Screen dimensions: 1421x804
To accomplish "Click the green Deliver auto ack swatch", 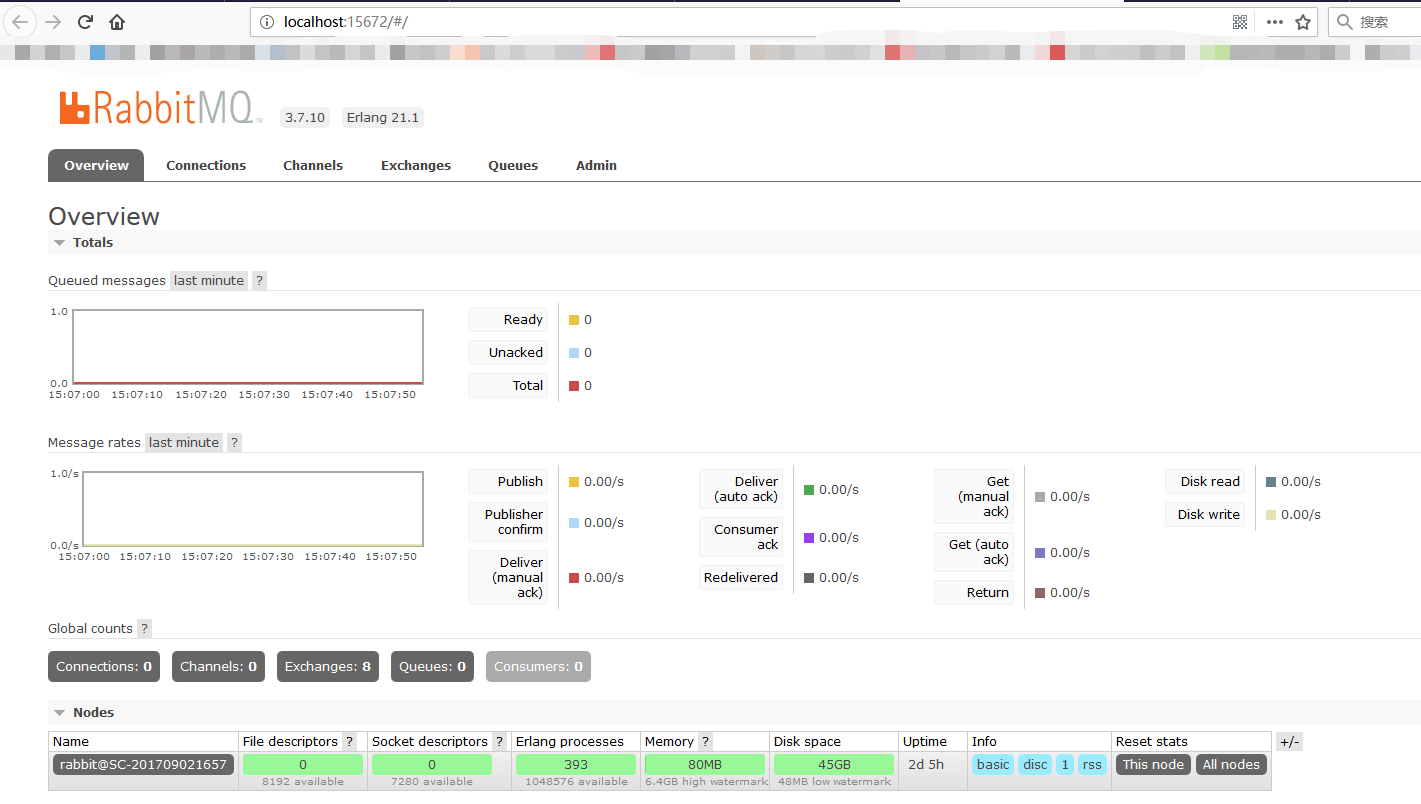I will coord(809,490).
